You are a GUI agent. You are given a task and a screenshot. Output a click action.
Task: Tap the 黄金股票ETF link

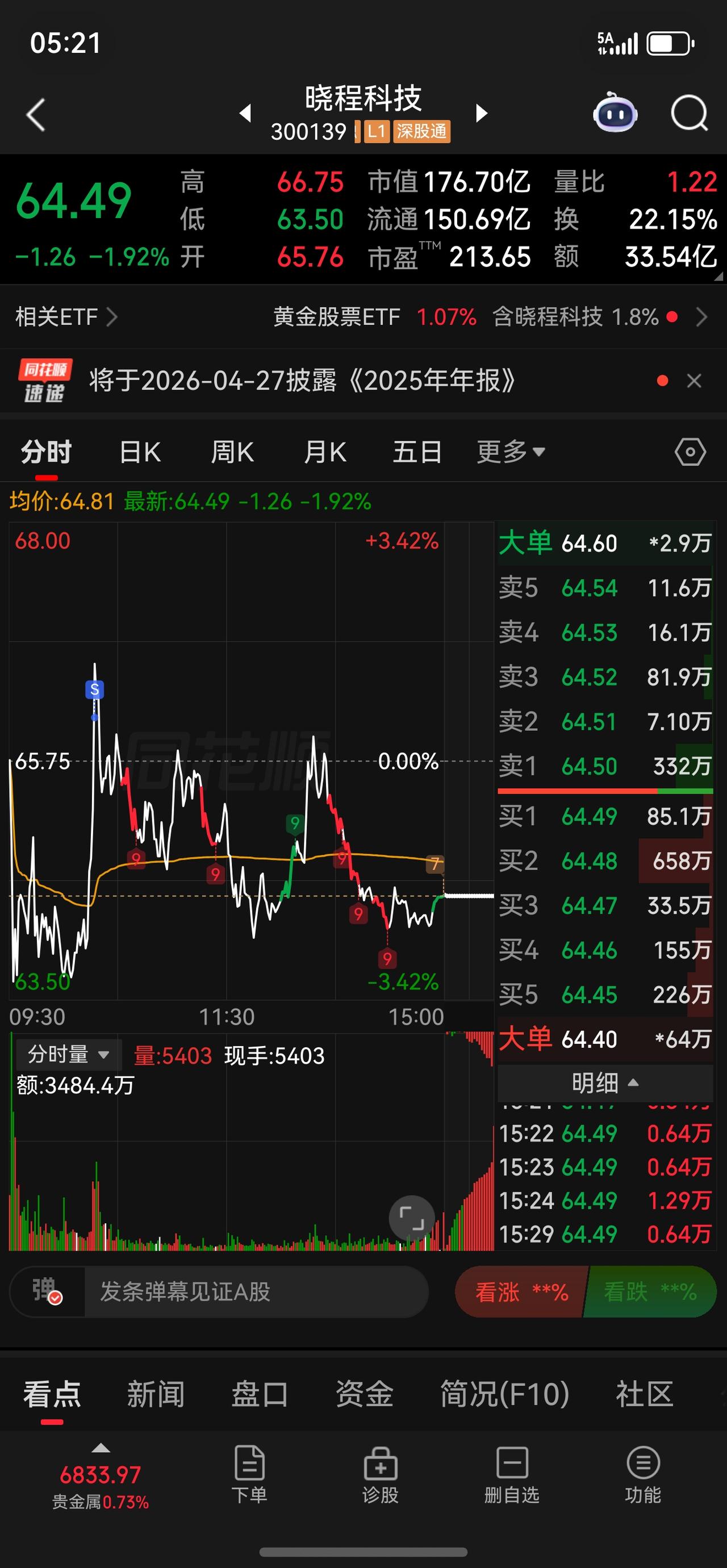(x=337, y=317)
